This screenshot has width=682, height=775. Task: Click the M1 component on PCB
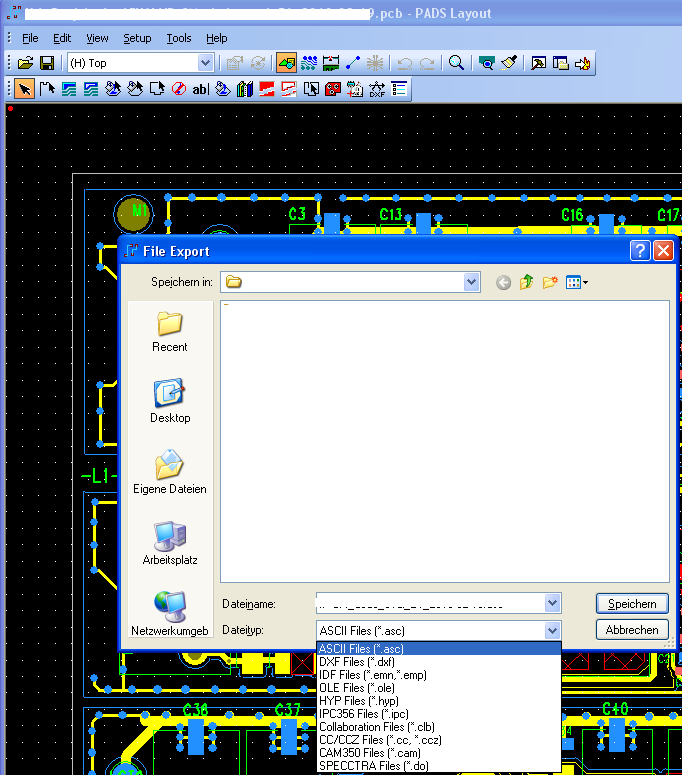click(133, 214)
